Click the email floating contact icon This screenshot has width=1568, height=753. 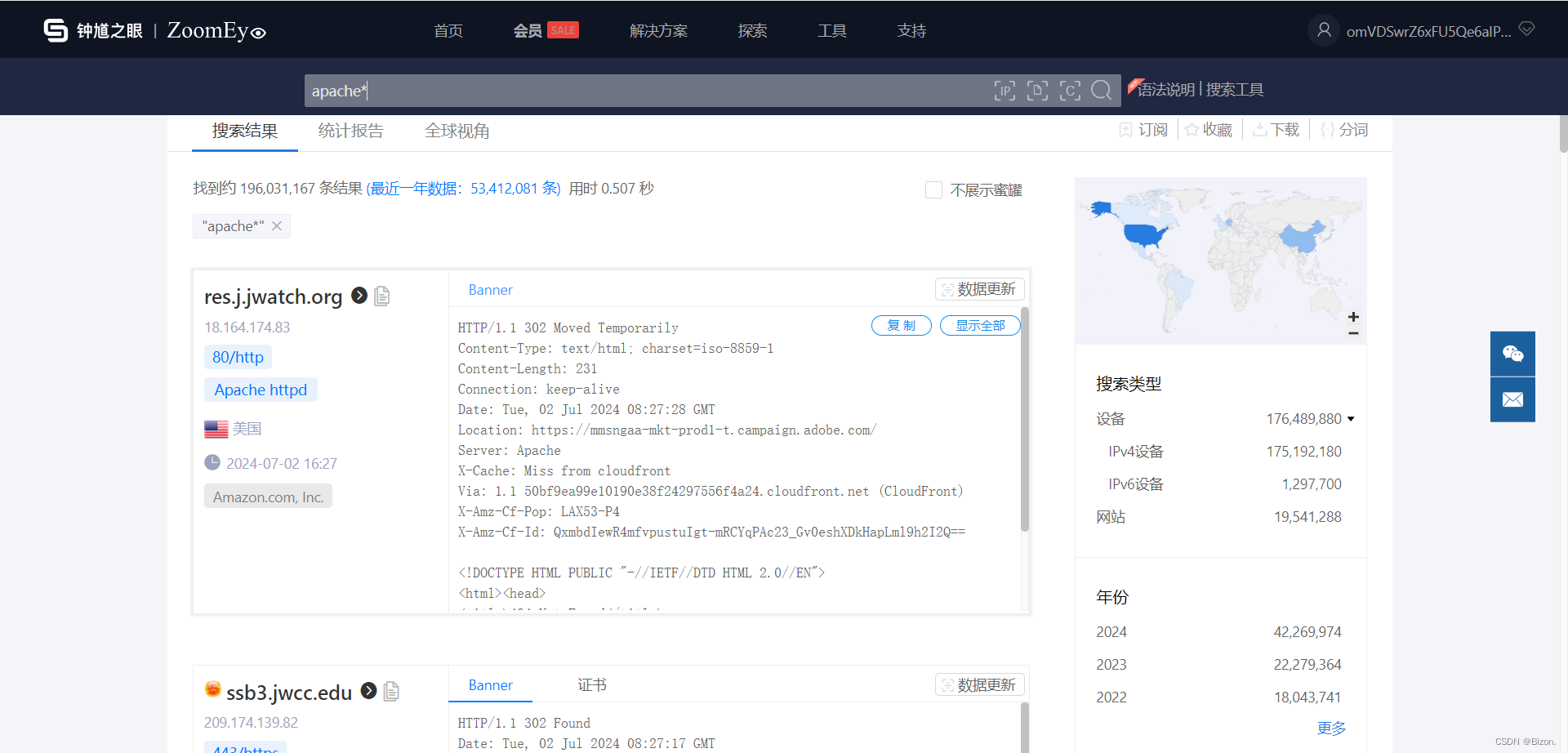coord(1512,399)
